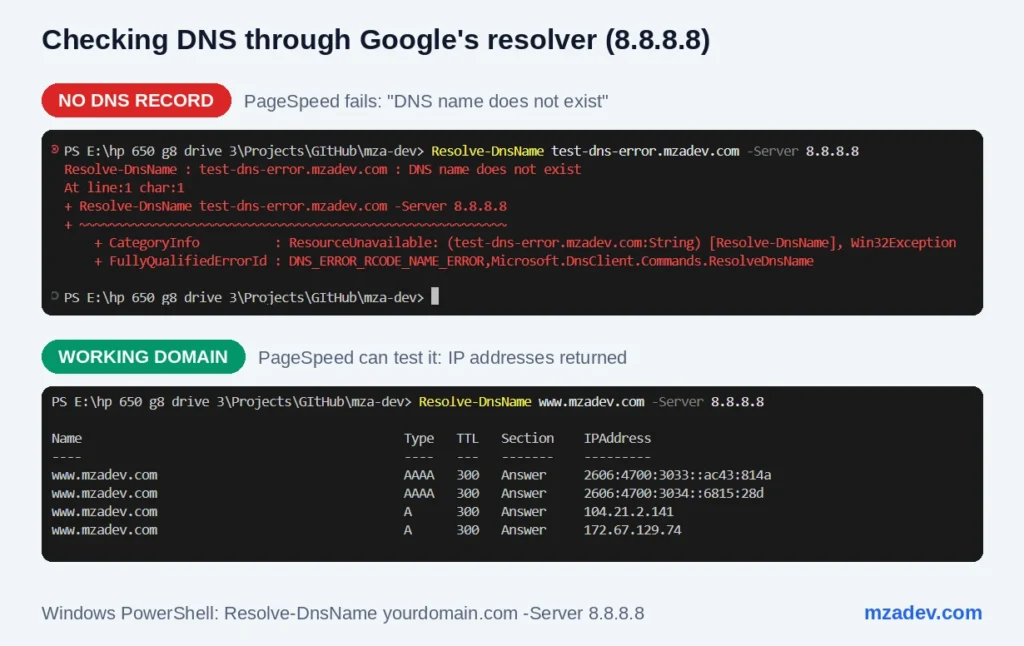Viewport: 1024px width, 646px height.
Task: Click red line starting + Resolve-DnsName test-dns-error
Action: click(285, 206)
